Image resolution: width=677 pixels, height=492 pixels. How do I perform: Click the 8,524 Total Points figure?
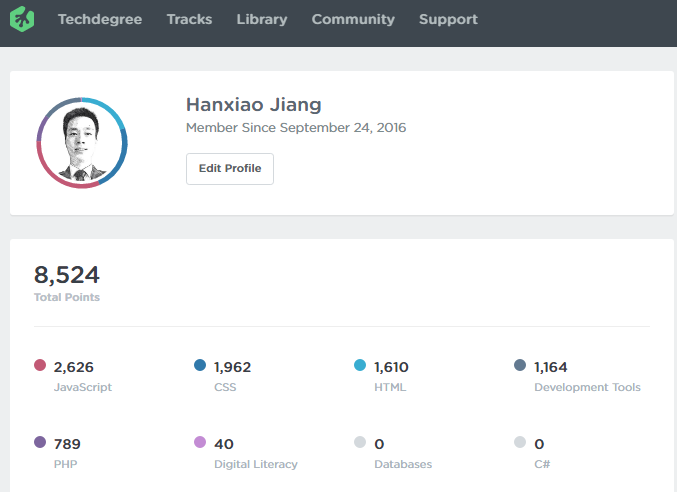tap(67, 276)
